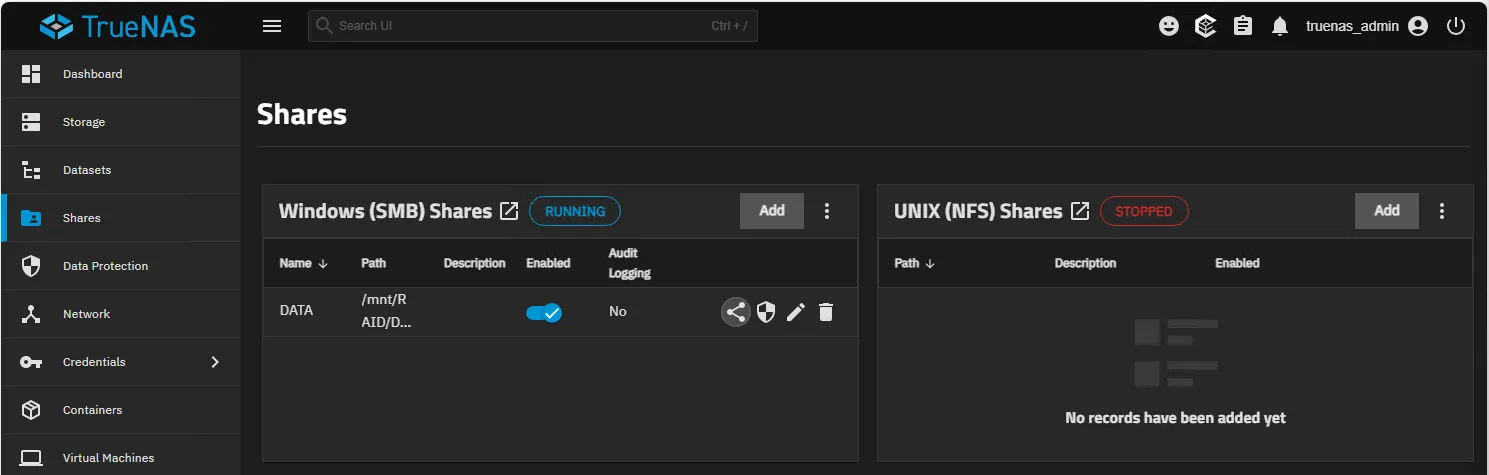Open the feedback smiley face icon
Image resolution: width=1489 pixels, height=475 pixels.
pos(1168,26)
